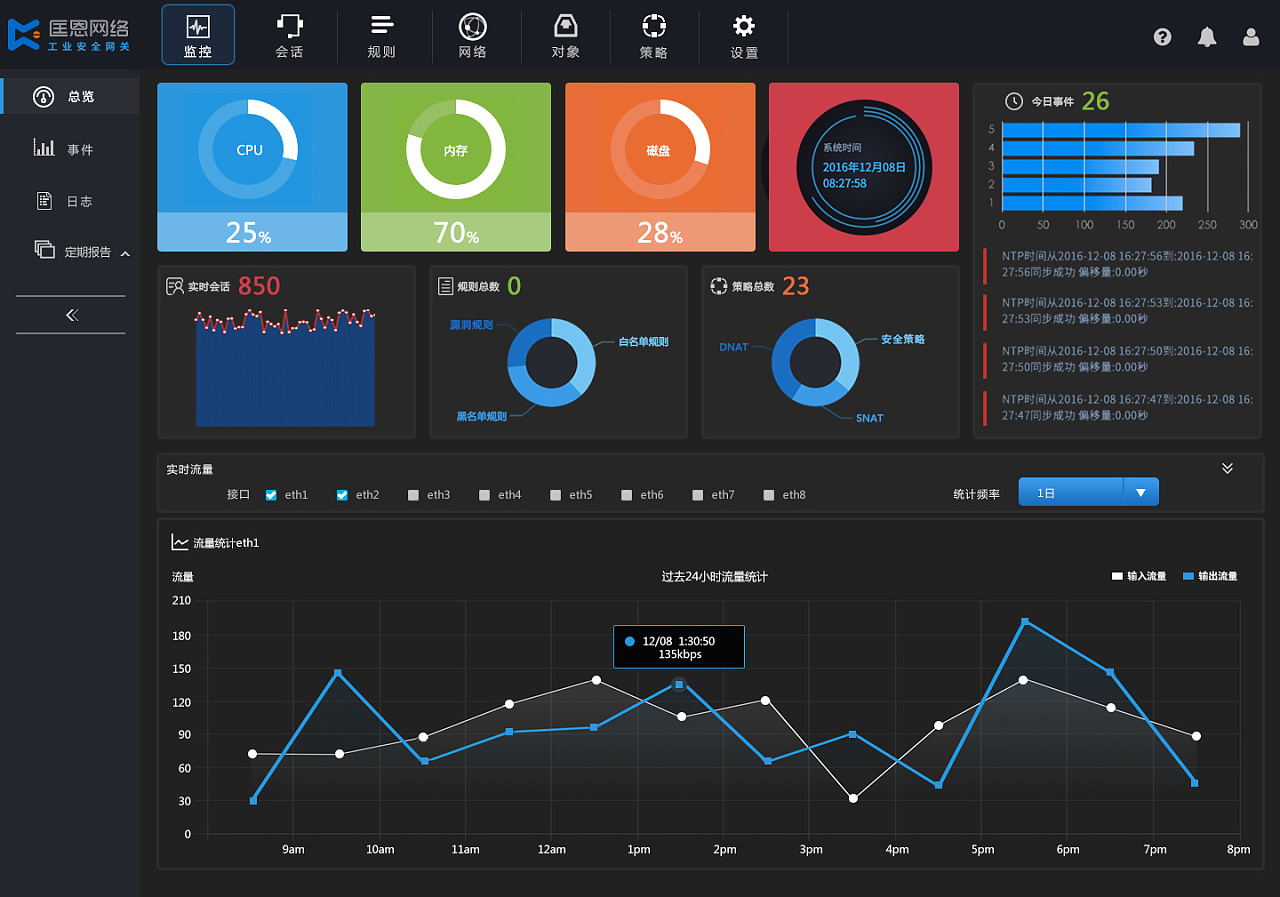1280x897 pixels.
Task: Click the 规则总数 document icon
Action: tap(446, 287)
